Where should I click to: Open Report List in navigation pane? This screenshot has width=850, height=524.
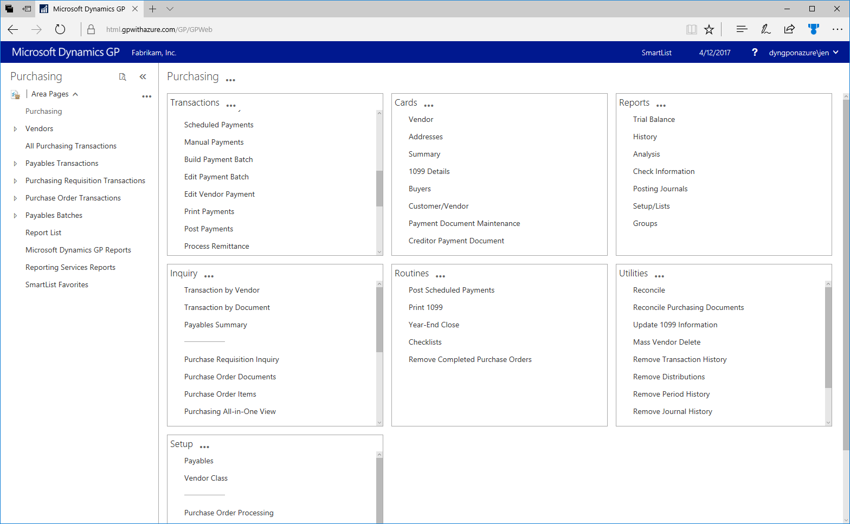pos(43,232)
